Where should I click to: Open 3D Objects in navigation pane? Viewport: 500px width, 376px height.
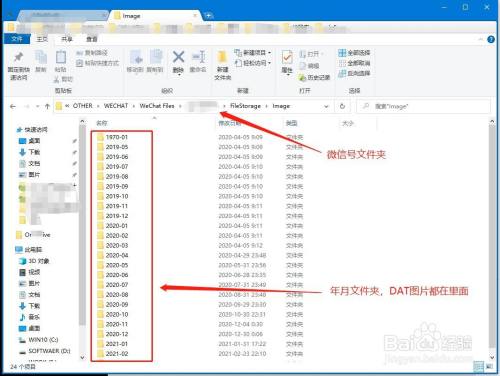click(34, 261)
